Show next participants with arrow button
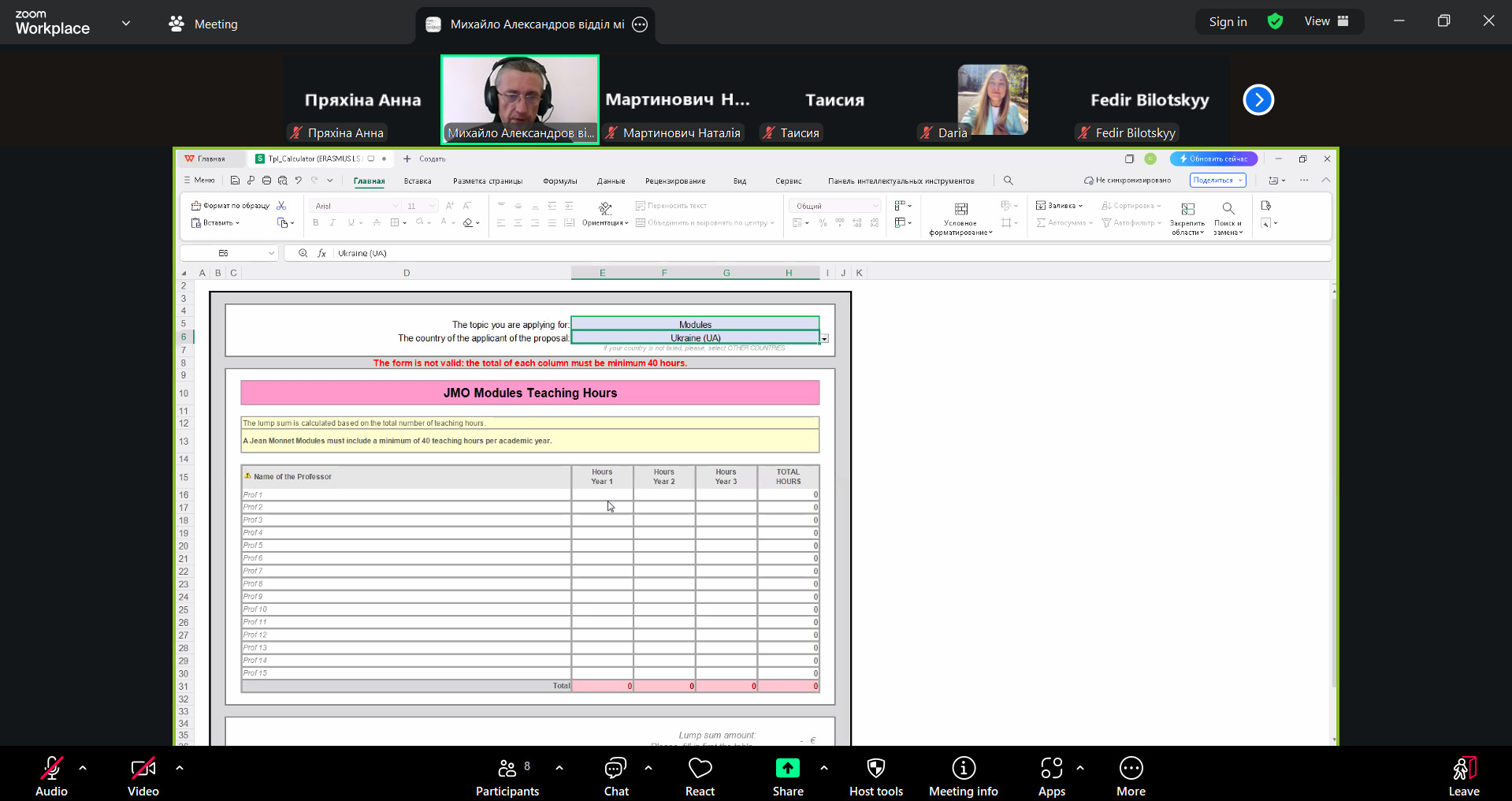The height and width of the screenshot is (801, 1512). 1258,100
